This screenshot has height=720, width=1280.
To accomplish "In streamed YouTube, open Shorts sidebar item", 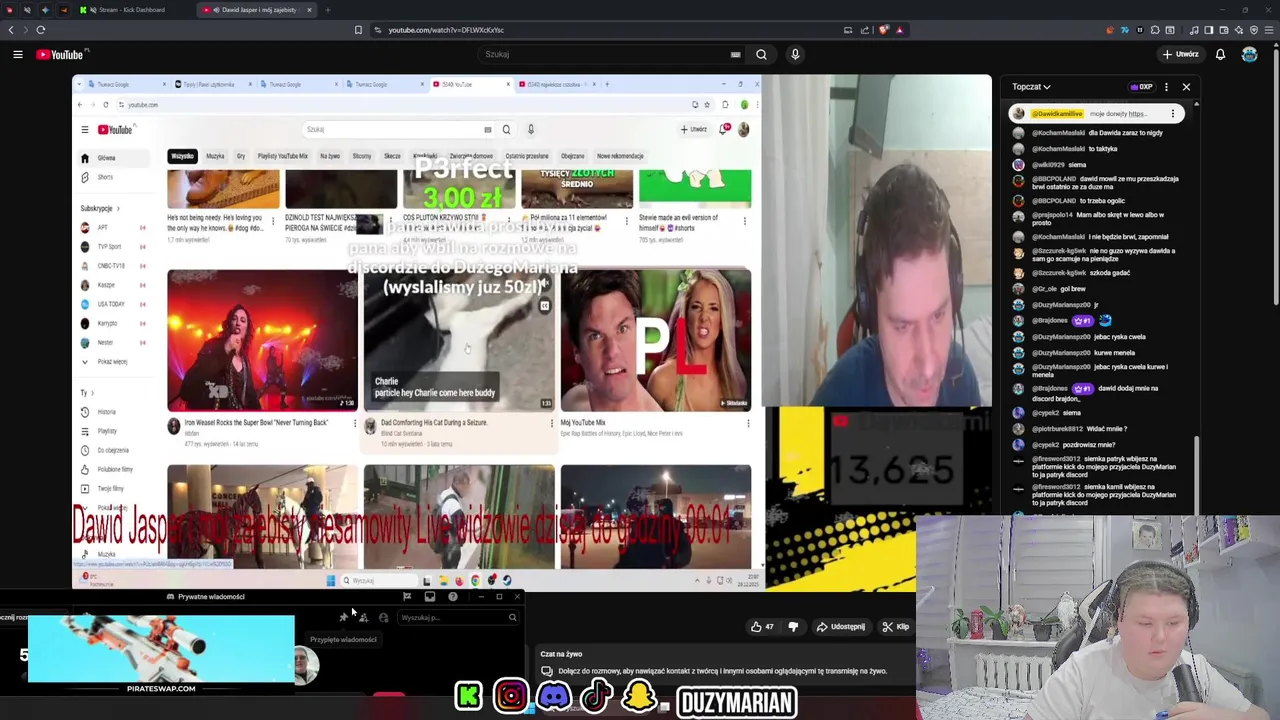I will 112,177.
